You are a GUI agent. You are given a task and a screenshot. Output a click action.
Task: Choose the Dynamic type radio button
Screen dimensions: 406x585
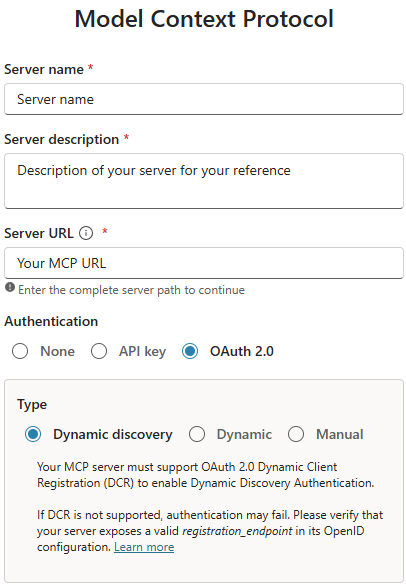click(x=197, y=434)
